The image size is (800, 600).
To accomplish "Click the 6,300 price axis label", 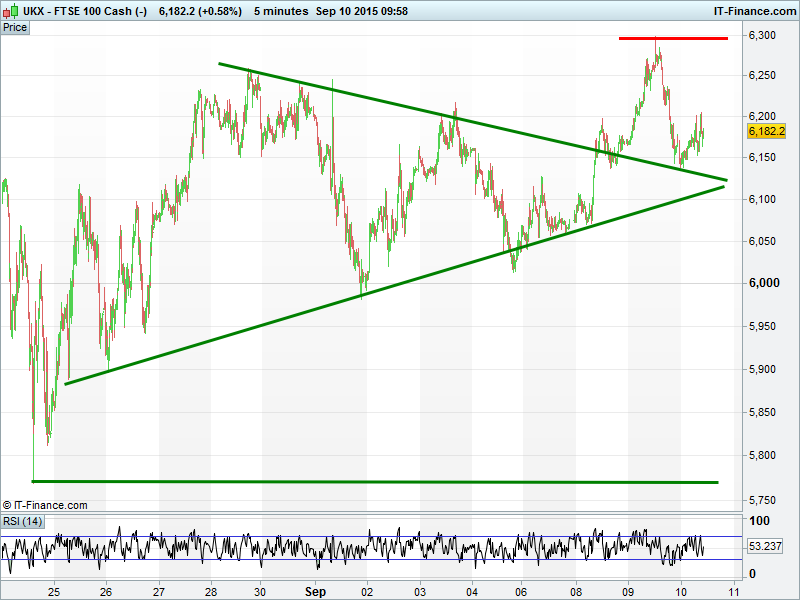I will [762, 36].
